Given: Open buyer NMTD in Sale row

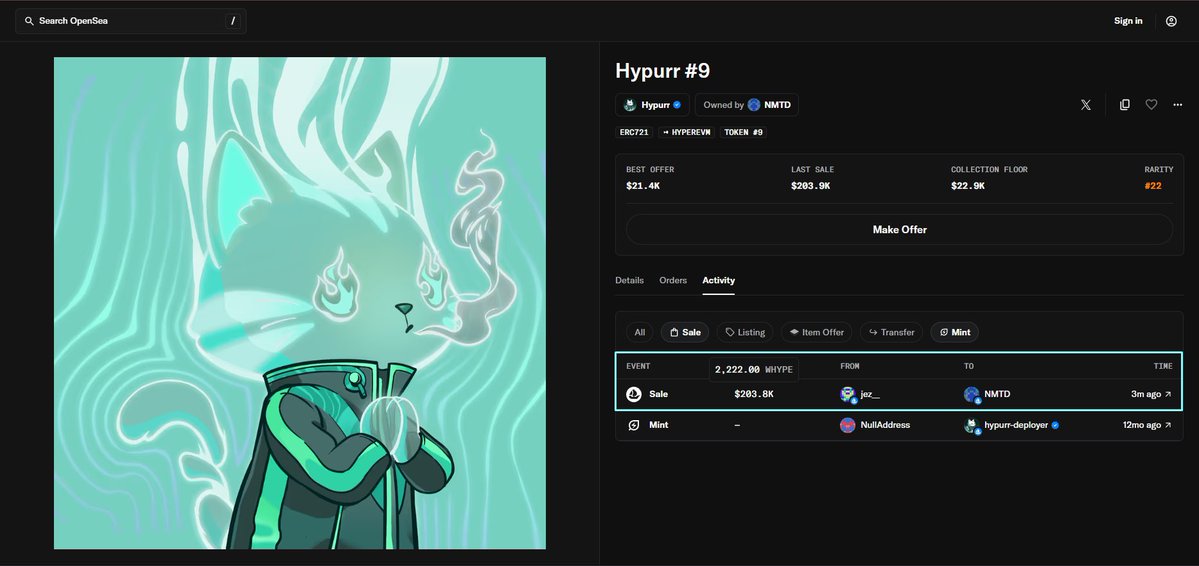Looking at the screenshot, I should (x=997, y=394).
